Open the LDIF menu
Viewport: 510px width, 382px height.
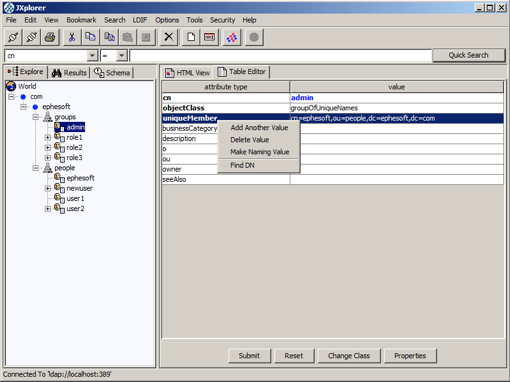[x=140, y=20]
